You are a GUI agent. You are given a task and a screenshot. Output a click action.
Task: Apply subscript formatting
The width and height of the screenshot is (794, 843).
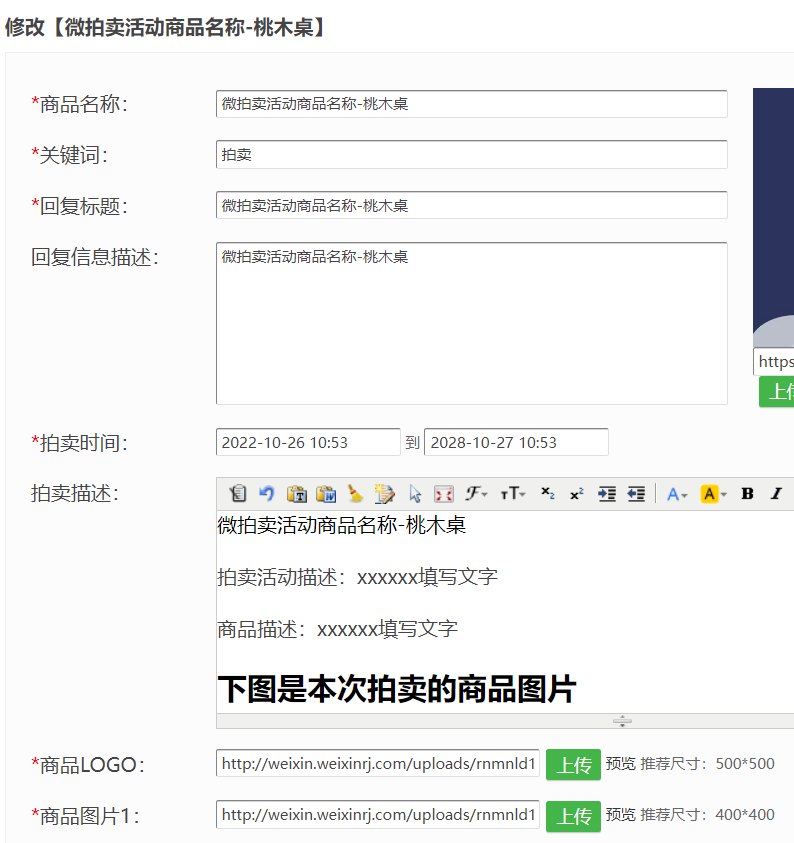547,494
